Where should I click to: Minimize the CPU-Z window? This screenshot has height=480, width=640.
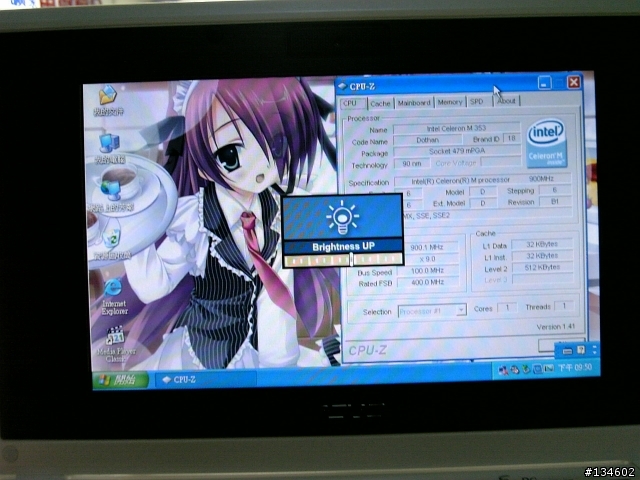pyautogui.click(x=544, y=83)
